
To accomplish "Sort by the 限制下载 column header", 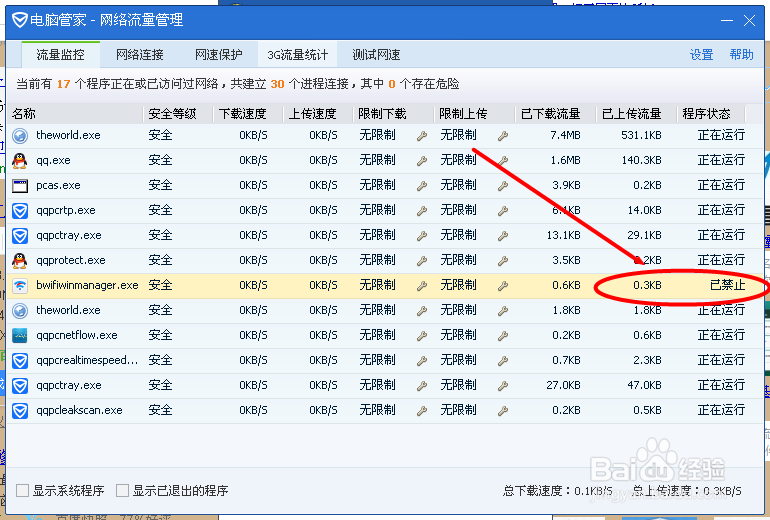I will (x=393, y=114).
